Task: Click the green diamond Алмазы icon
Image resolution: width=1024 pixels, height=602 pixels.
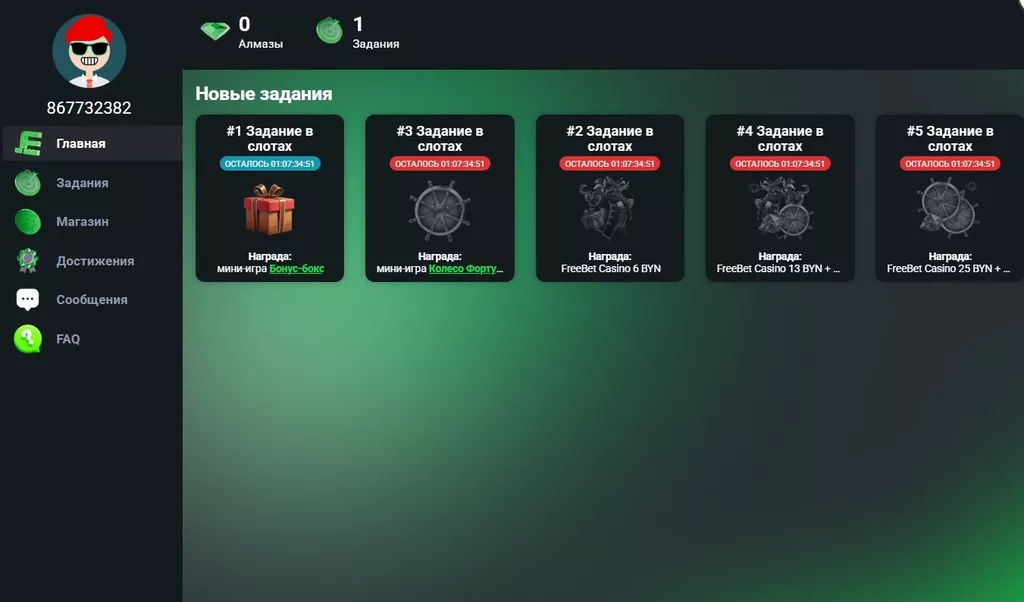Action: (215, 31)
